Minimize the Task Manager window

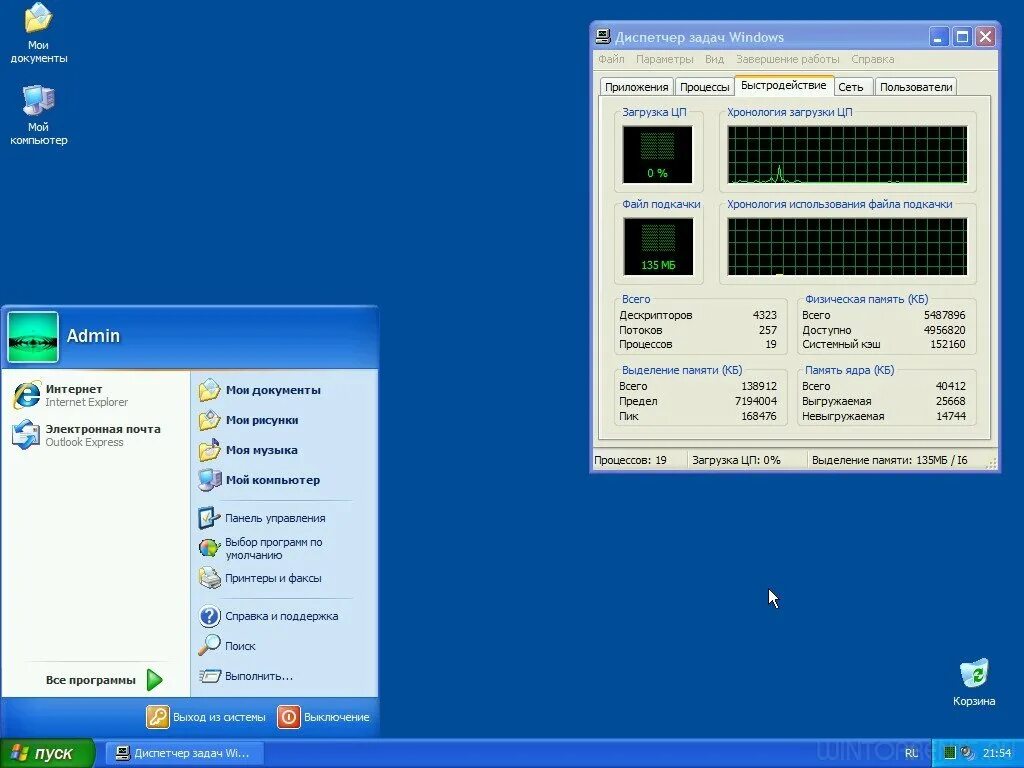click(938, 37)
